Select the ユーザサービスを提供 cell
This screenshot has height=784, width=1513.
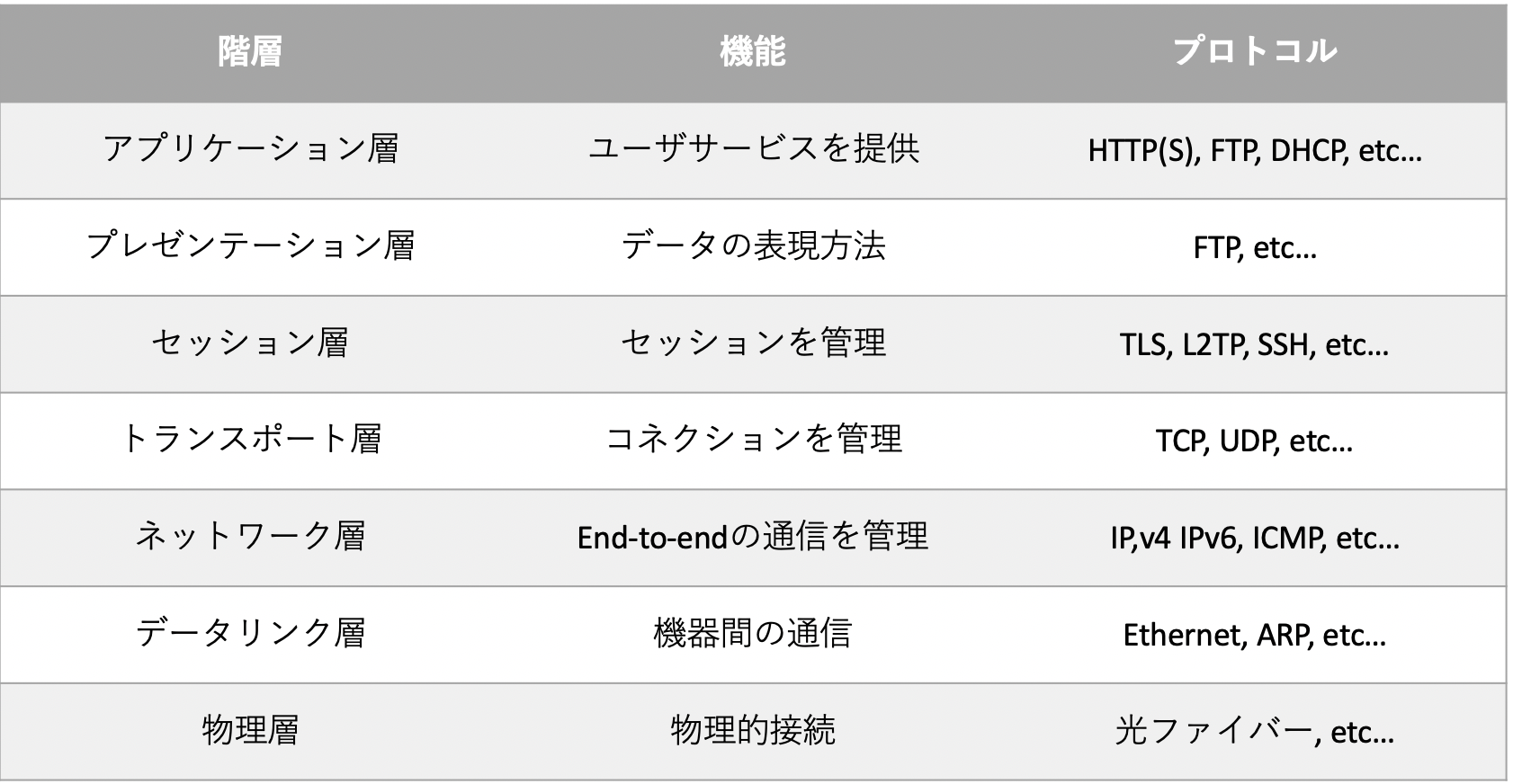(x=753, y=150)
